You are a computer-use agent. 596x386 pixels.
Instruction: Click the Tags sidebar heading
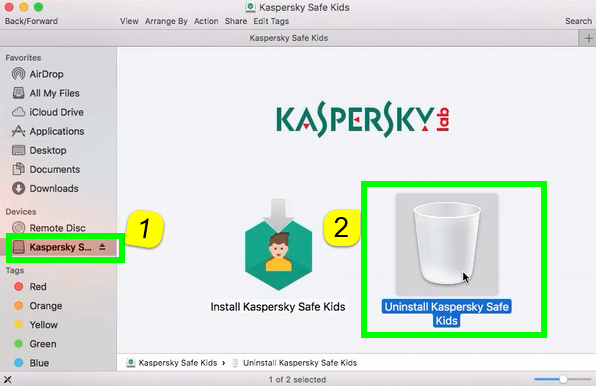(15, 271)
